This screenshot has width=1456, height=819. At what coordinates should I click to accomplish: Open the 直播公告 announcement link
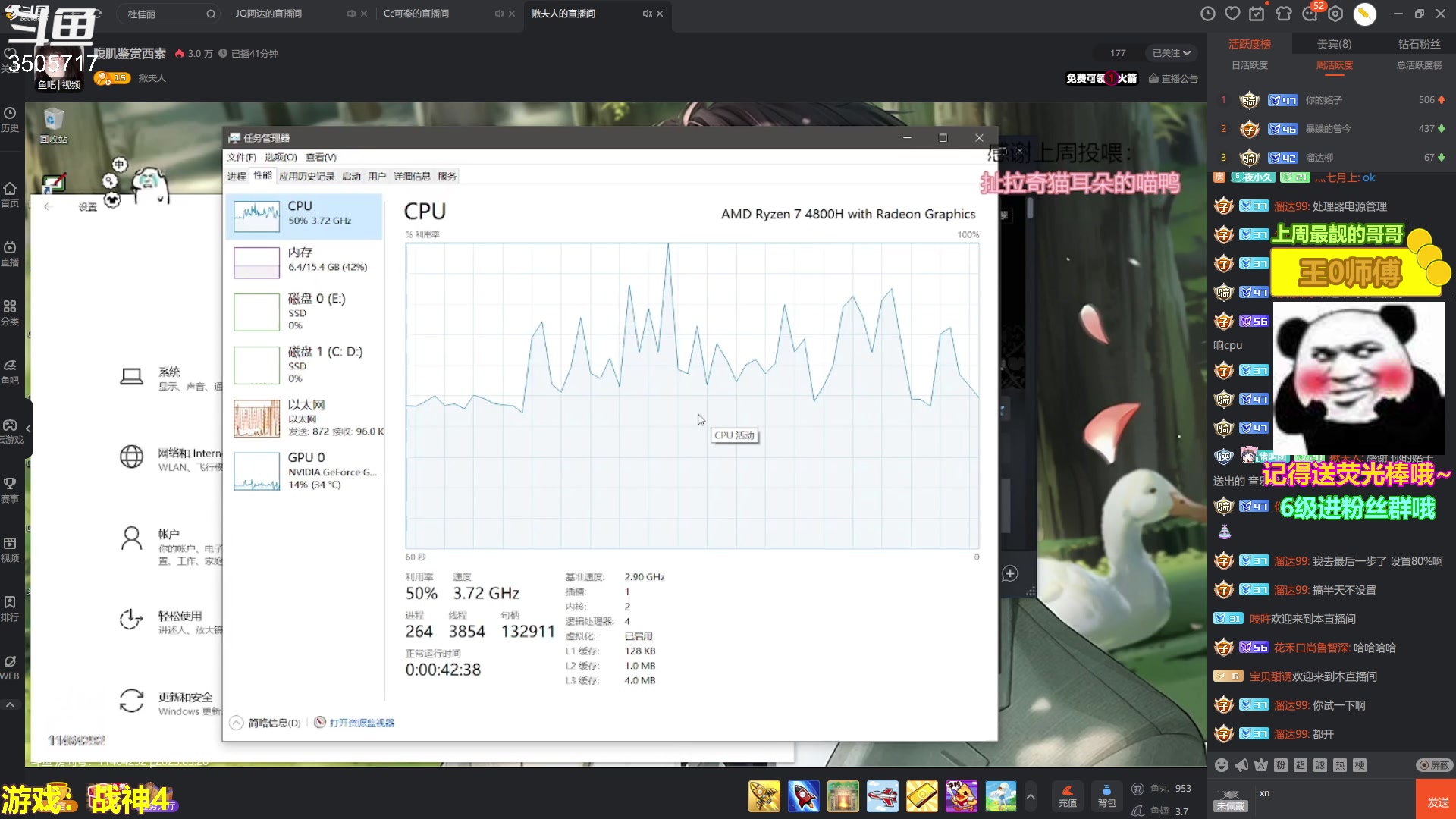tap(1173, 78)
